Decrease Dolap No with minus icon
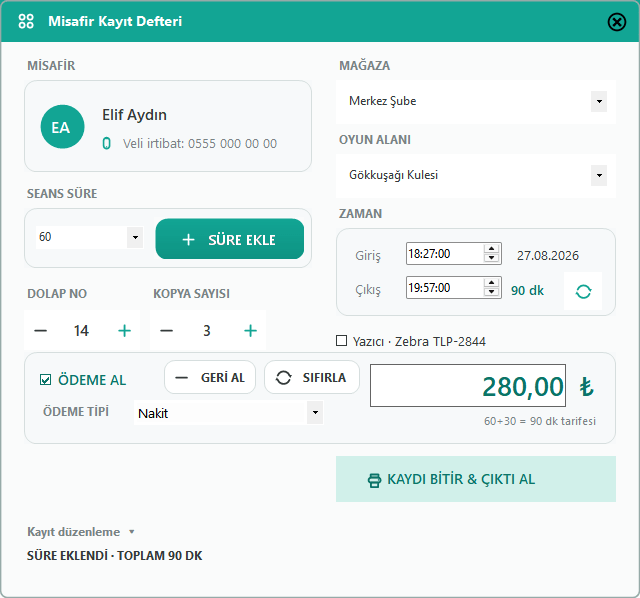The height and width of the screenshot is (598, 640). [x=40, y=331]
